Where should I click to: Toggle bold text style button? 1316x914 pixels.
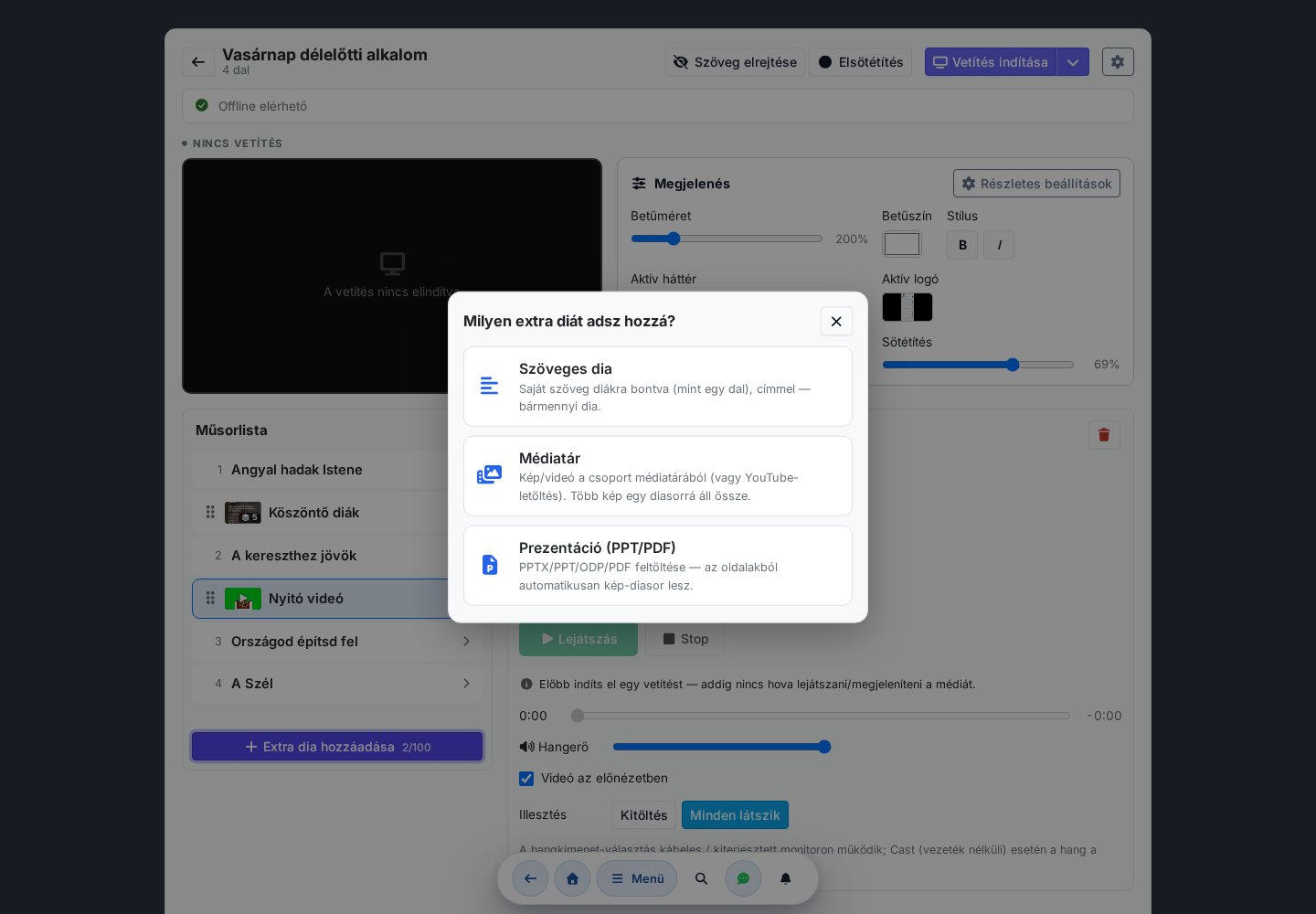(x=962, y=245)
